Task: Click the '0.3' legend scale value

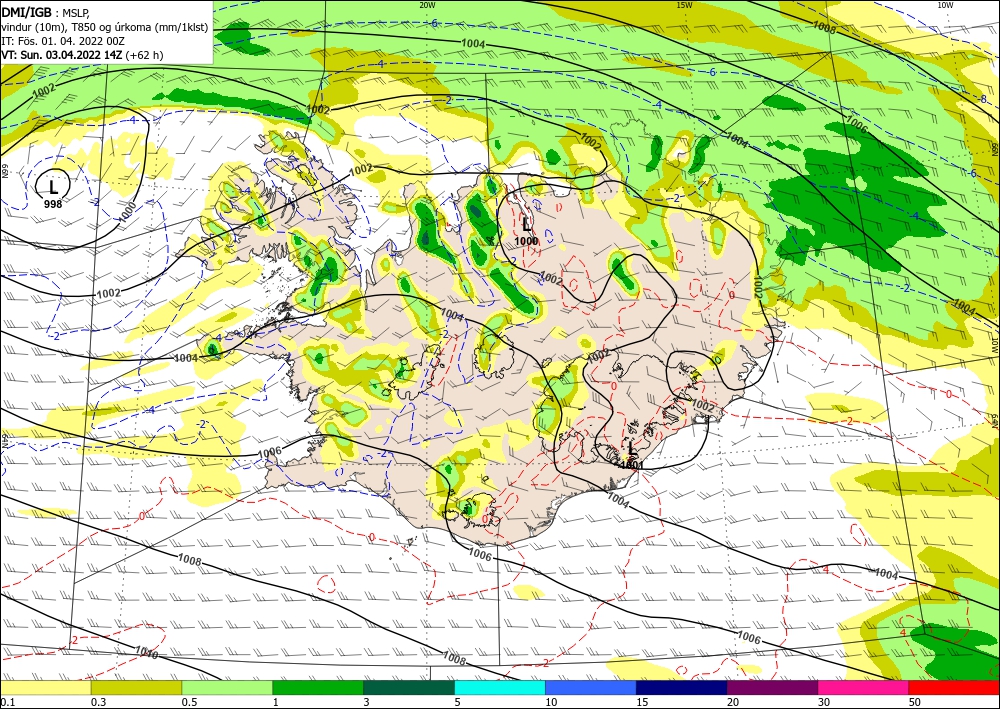Action: pos(98,702)
